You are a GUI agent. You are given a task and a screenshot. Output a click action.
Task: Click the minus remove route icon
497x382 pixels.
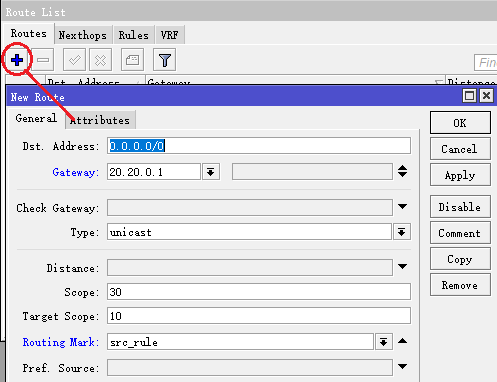click(43, 60)
